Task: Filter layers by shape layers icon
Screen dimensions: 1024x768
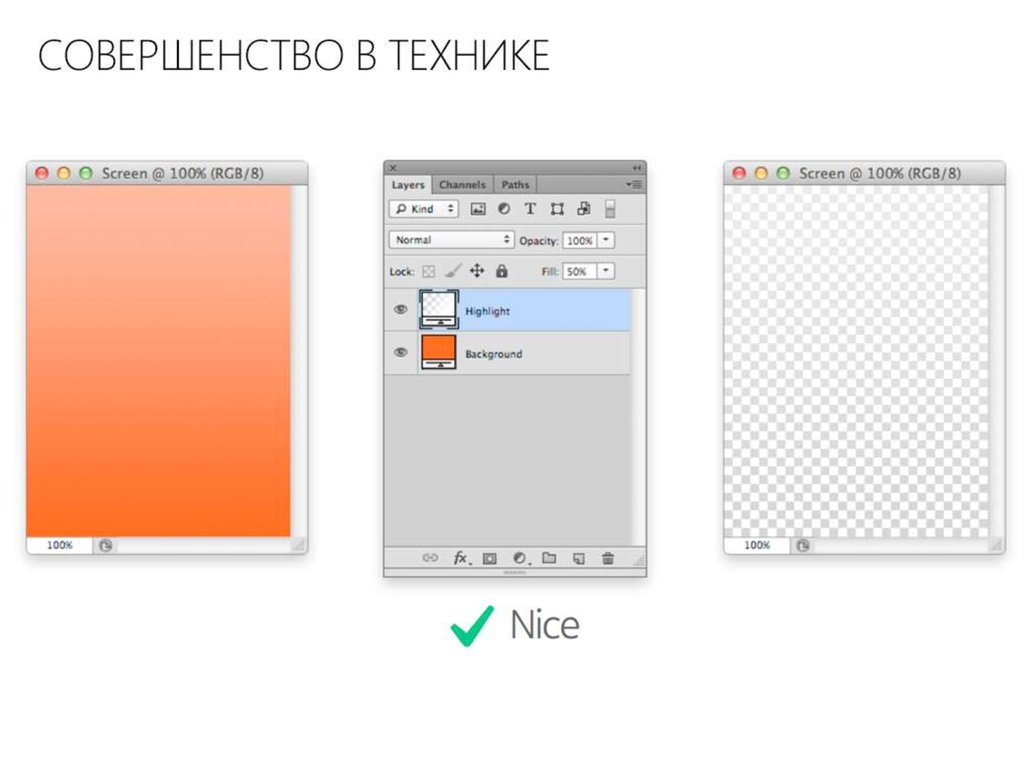Action: tap(557, 209)
